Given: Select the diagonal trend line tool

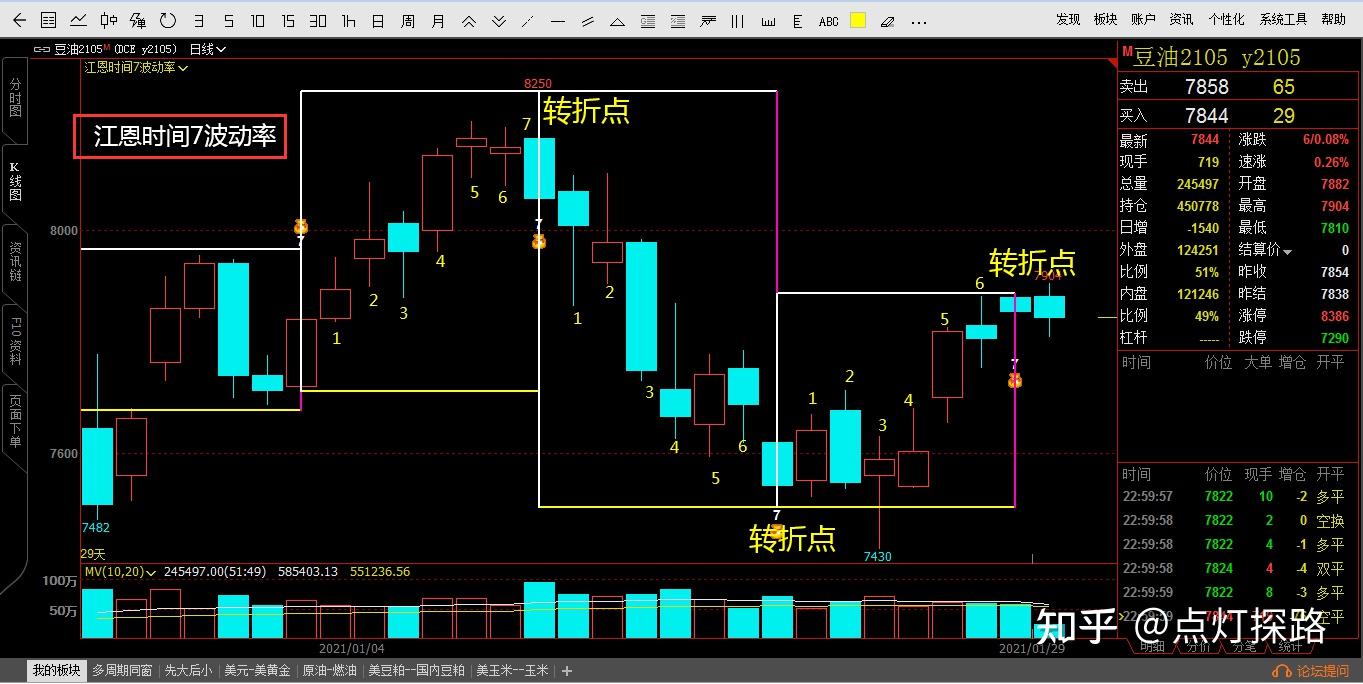Looking at the screenshot, I should click(x=528, y=20).
